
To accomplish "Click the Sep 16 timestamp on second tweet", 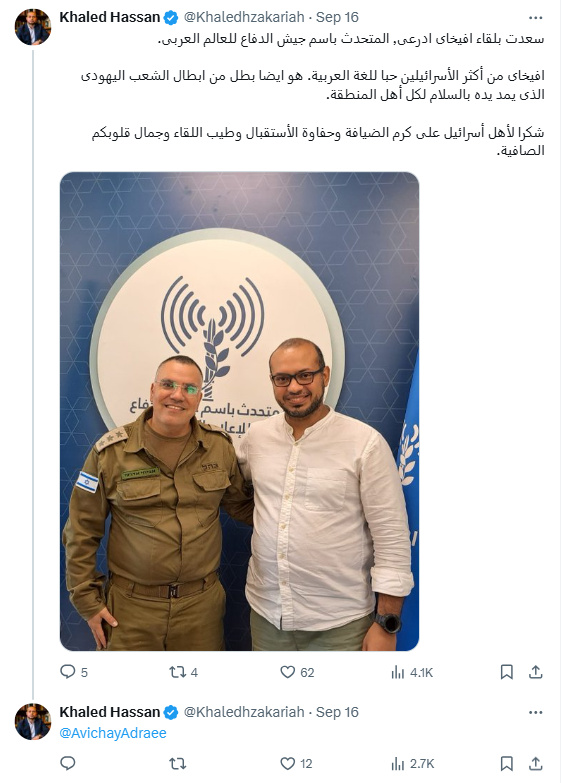I will tap(337, 712).
